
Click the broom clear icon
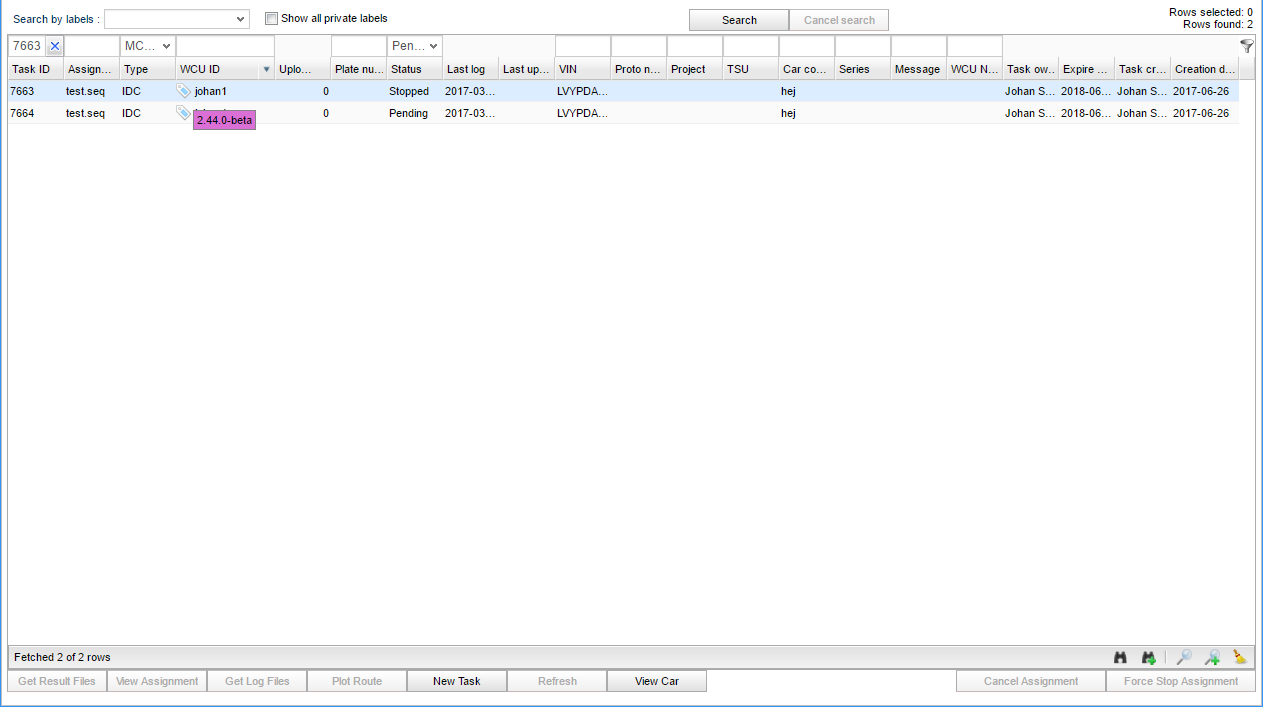[1240, 657]
